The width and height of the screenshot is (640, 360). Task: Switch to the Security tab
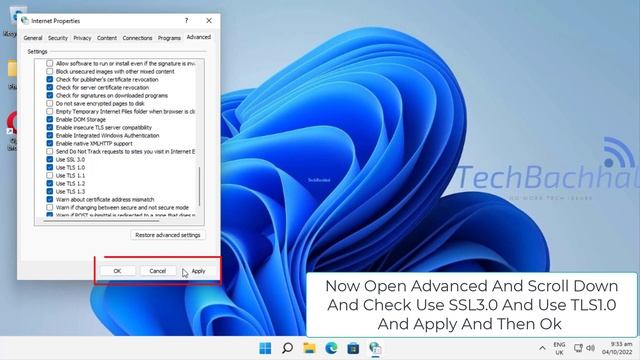(x=58, y=38)
